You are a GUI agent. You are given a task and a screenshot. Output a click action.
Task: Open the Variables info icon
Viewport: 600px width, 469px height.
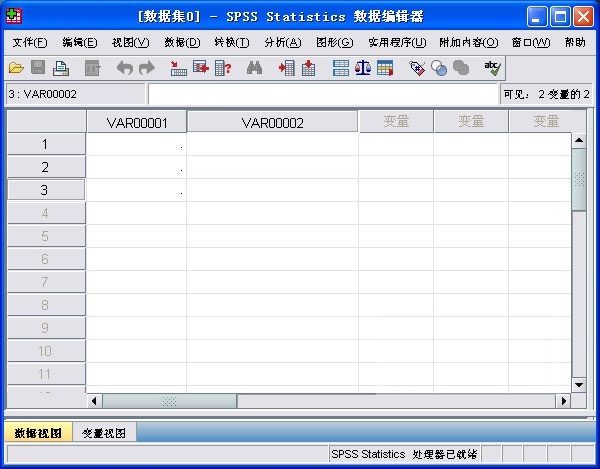click(x=223, y=68)
